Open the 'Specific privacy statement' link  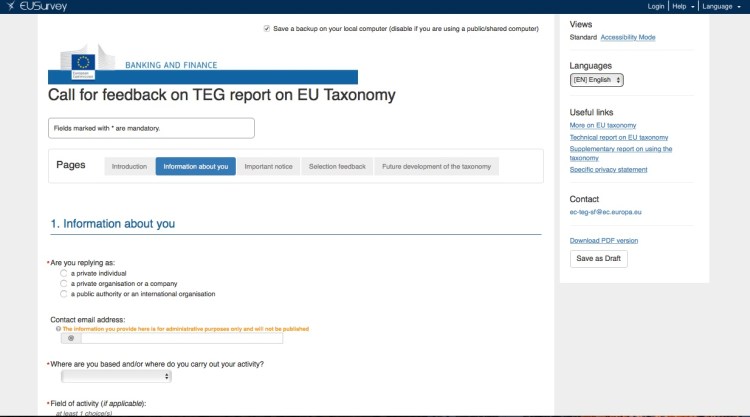click(608, 170)
